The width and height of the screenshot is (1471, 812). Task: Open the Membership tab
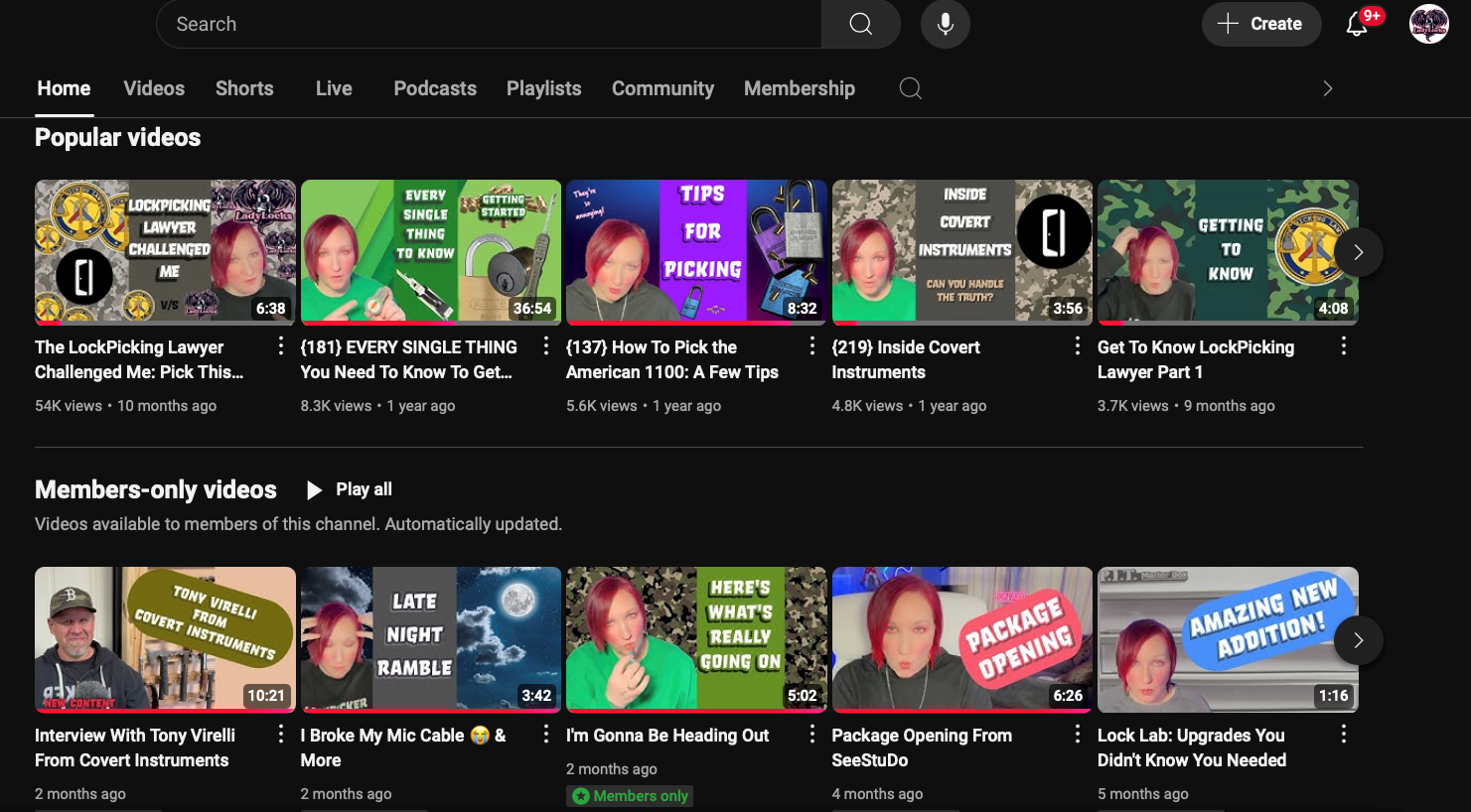[x=800, y=88]
